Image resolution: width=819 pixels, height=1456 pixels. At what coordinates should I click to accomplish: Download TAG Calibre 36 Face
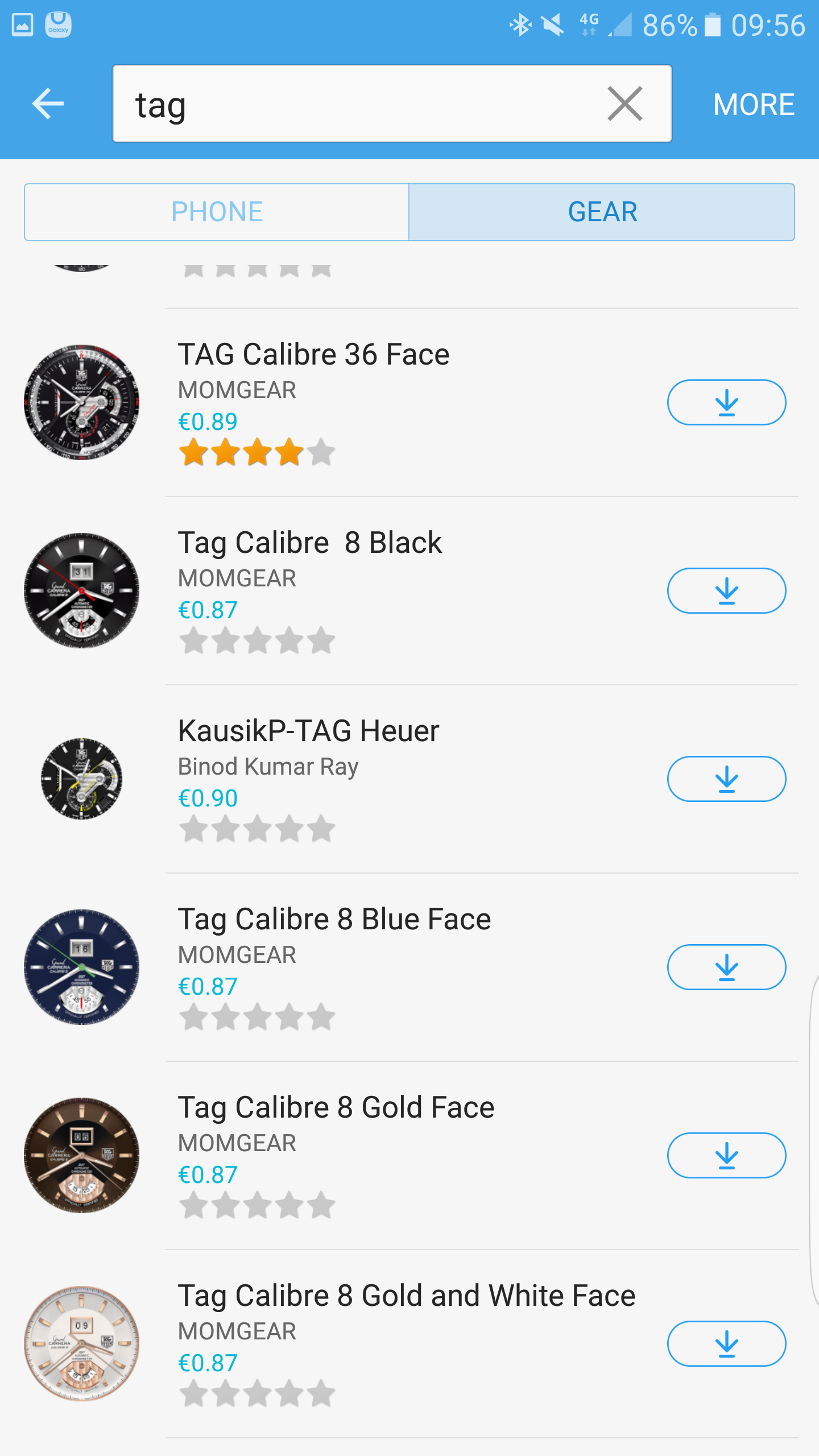726,403
